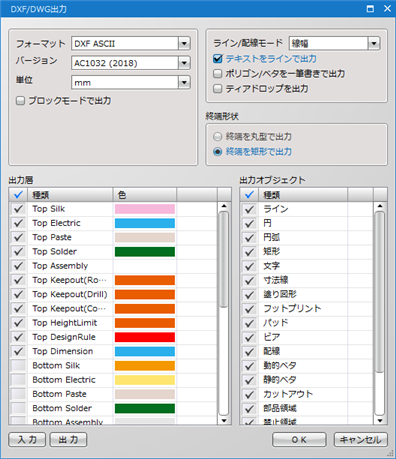Uncheck the Top Assembly layer
Screen dimensions: 396x459
[x=18, y=266]
